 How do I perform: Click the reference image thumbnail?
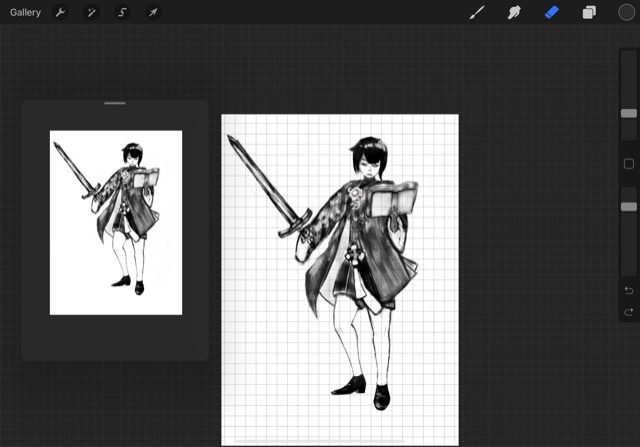tap(116, 222)
